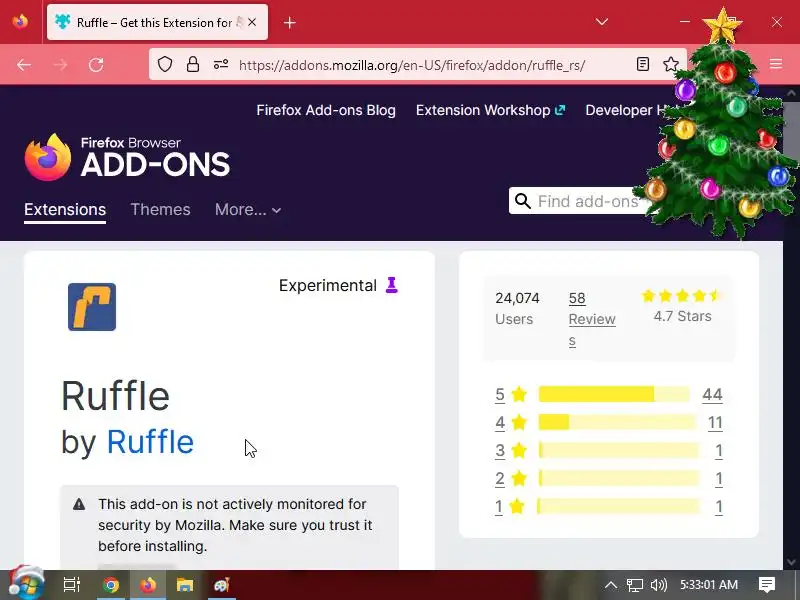Open site permissions icon in address bar
Image resolution: width=800 pixels, height=600 pixels.
(x=221, y=64)
